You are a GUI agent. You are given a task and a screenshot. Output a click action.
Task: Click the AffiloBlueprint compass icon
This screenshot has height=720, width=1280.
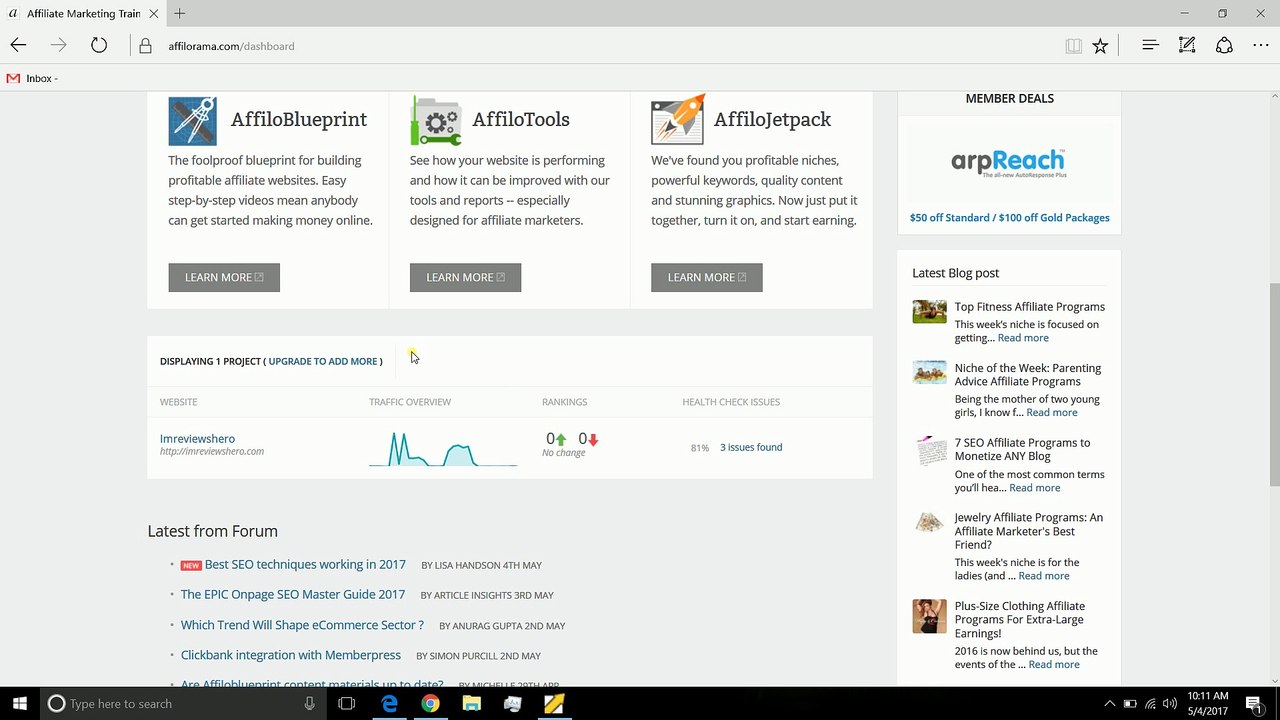[192, 121]
